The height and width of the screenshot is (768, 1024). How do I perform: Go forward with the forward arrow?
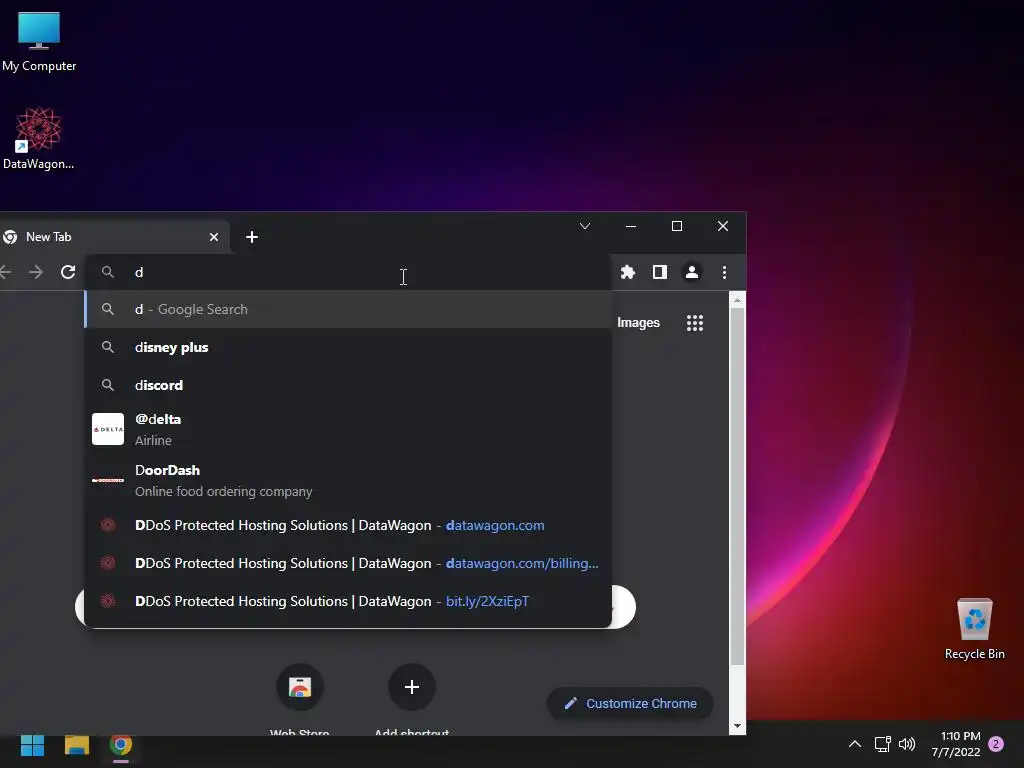pyautogui.click(x=36, y=272)
